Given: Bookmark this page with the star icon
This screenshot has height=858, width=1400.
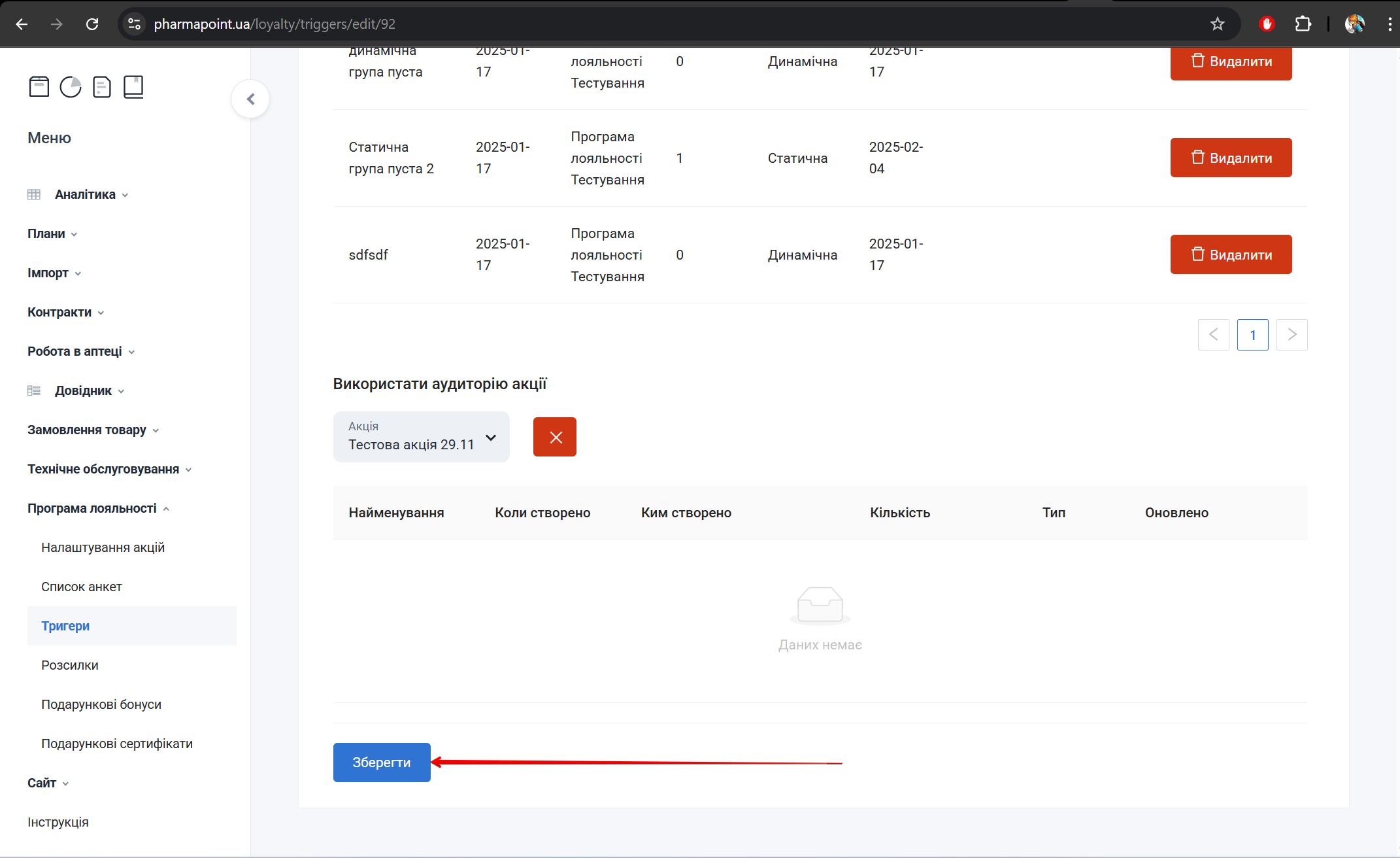Looking at the screenshot, I should (x=1217, y=24).
